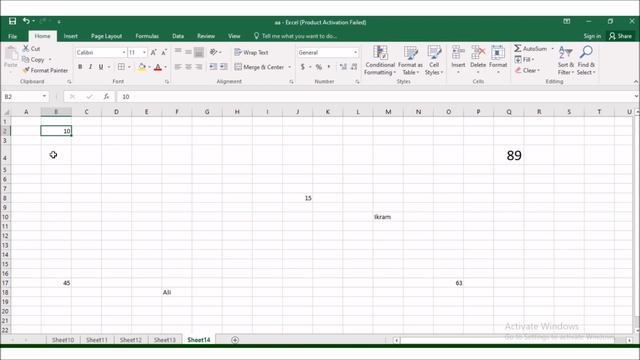The height and width of the screenshot is (360, 640).
Task: Toggle italic formatting
Action: tap(90, 67)
